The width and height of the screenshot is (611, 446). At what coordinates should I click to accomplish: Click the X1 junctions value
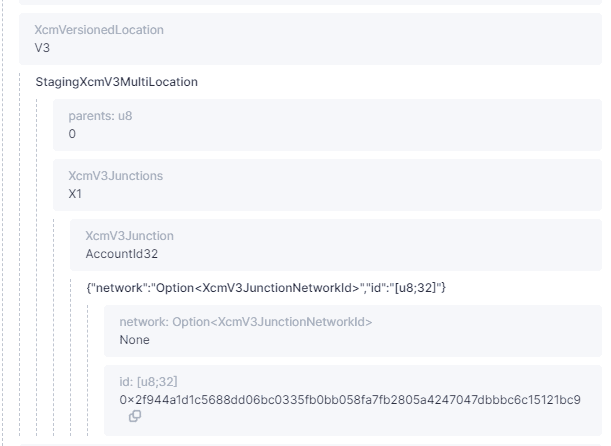pyautogui.click(x=75, y=194)
